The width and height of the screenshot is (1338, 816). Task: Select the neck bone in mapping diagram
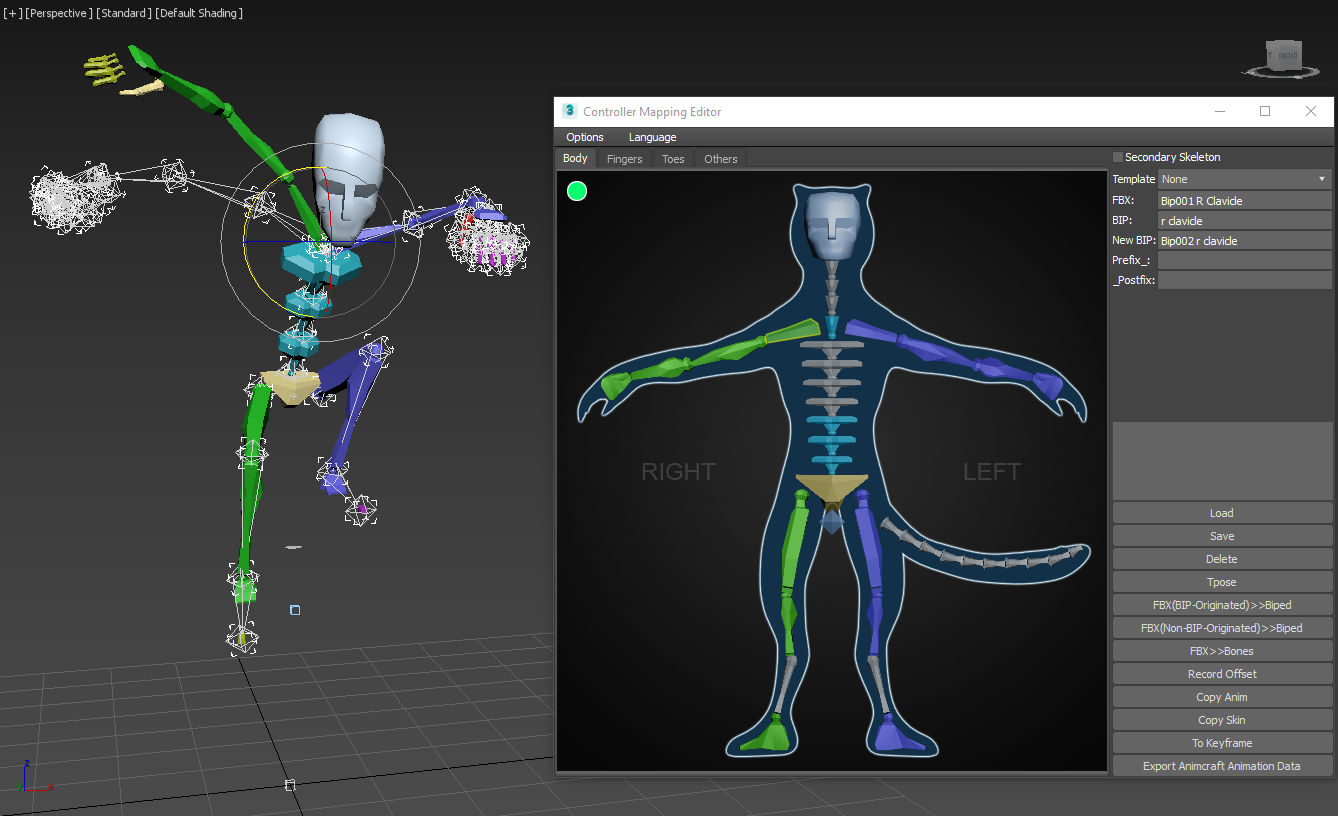833,325
